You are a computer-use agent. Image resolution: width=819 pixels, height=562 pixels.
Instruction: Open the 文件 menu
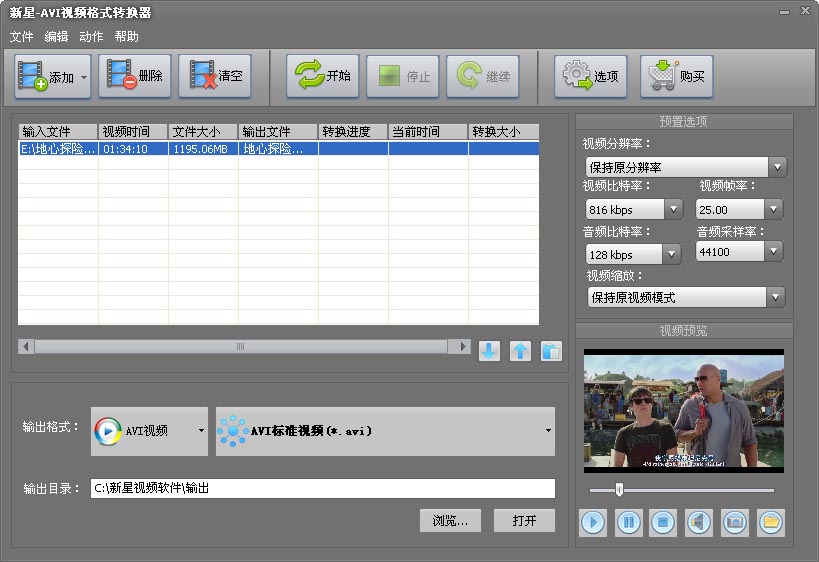pyautogui.click(x=21, y=37)
